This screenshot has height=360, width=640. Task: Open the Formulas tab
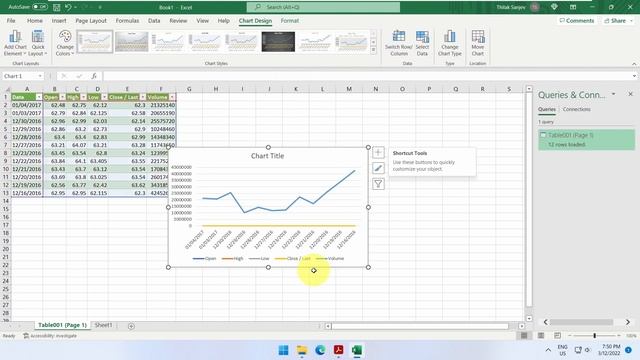127,20
